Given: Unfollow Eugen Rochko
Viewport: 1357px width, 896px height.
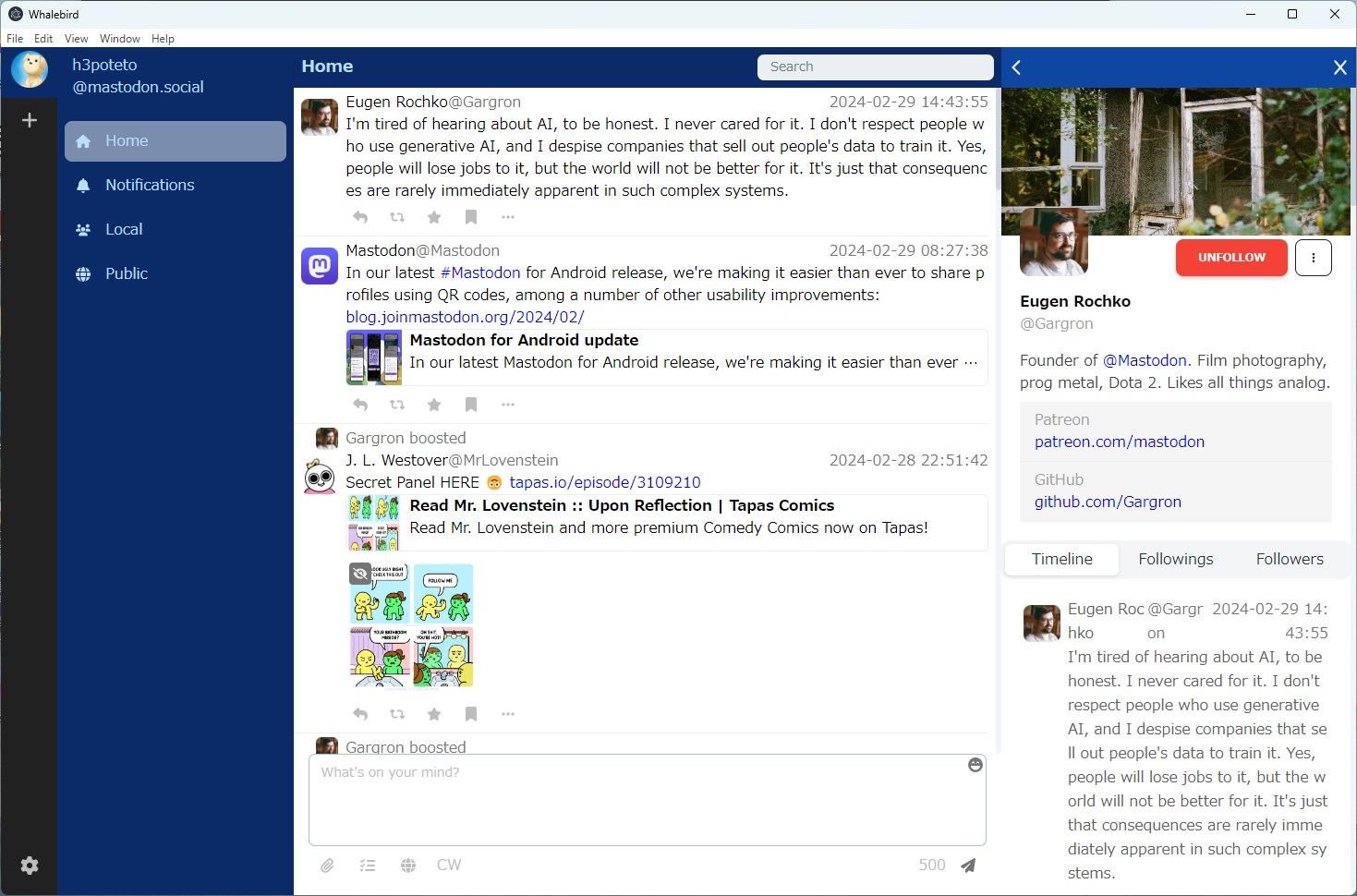Looking at the screenshot, I should [x=1230, y=258].
